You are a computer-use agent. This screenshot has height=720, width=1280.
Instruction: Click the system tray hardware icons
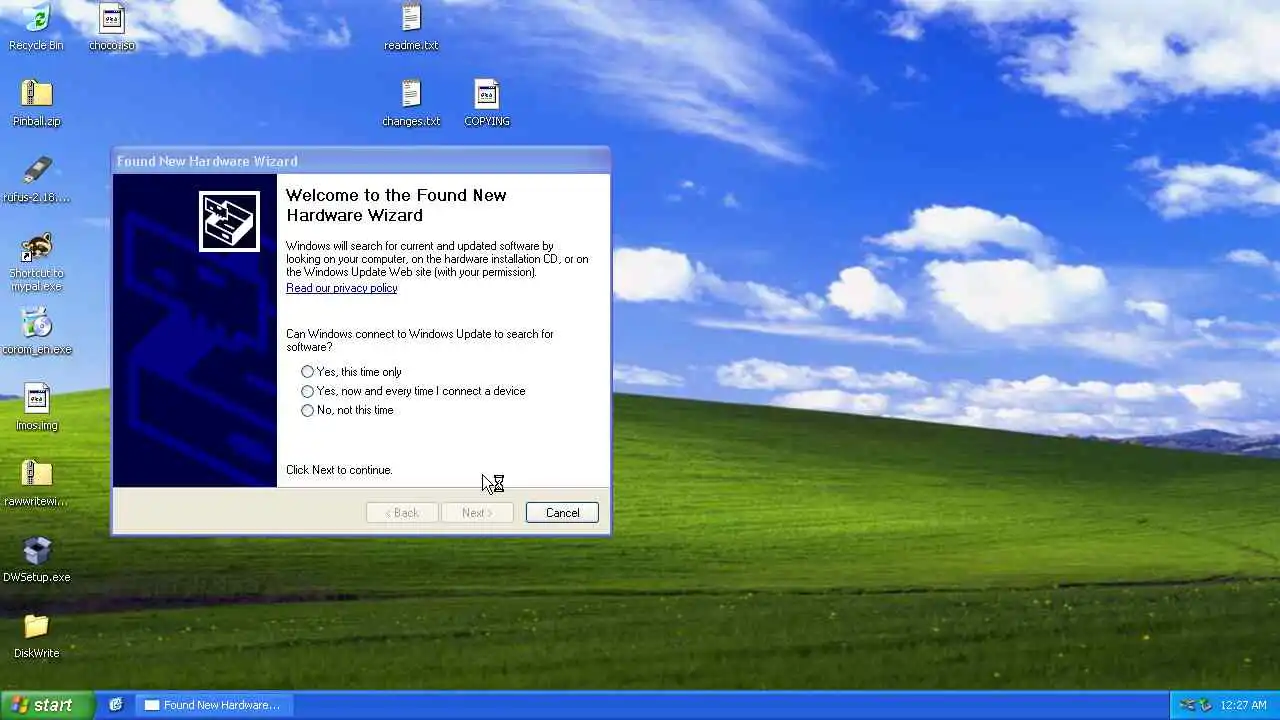pyautogui.click(x=1194, y=705)
